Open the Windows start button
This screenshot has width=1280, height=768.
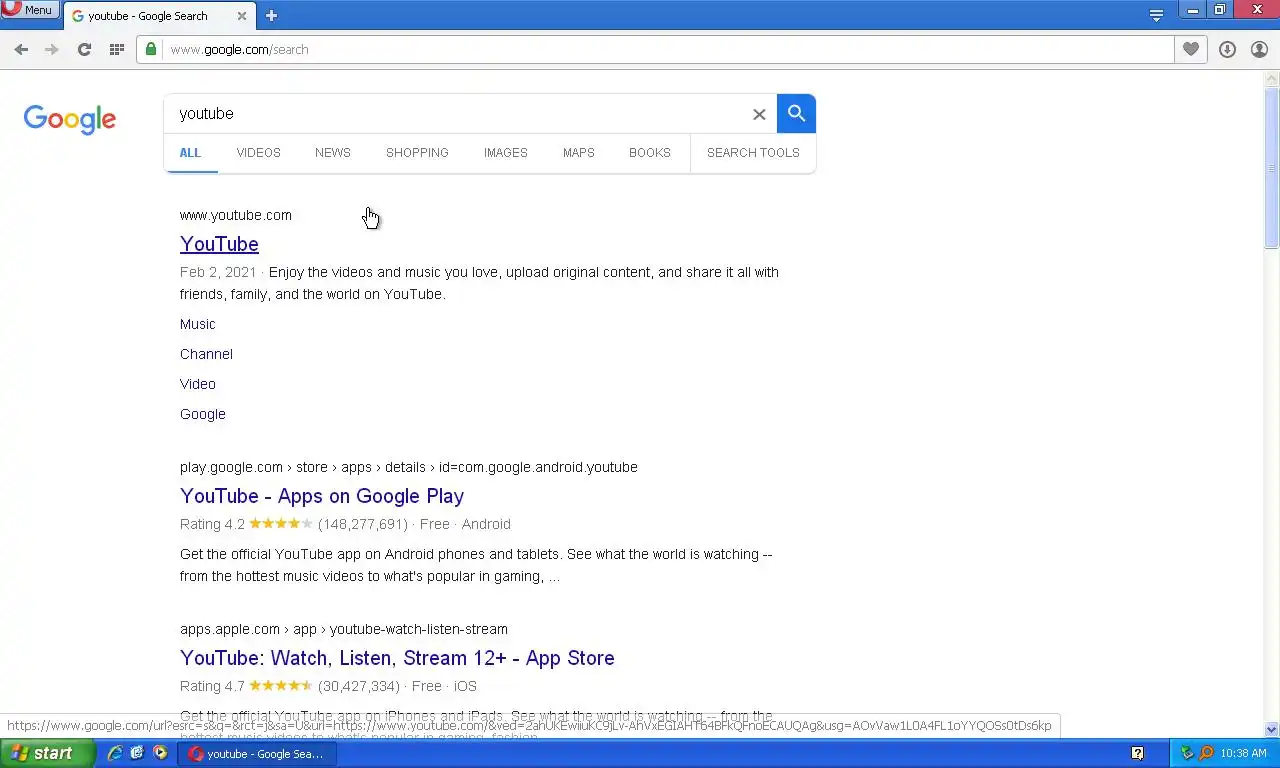point(47,754)
